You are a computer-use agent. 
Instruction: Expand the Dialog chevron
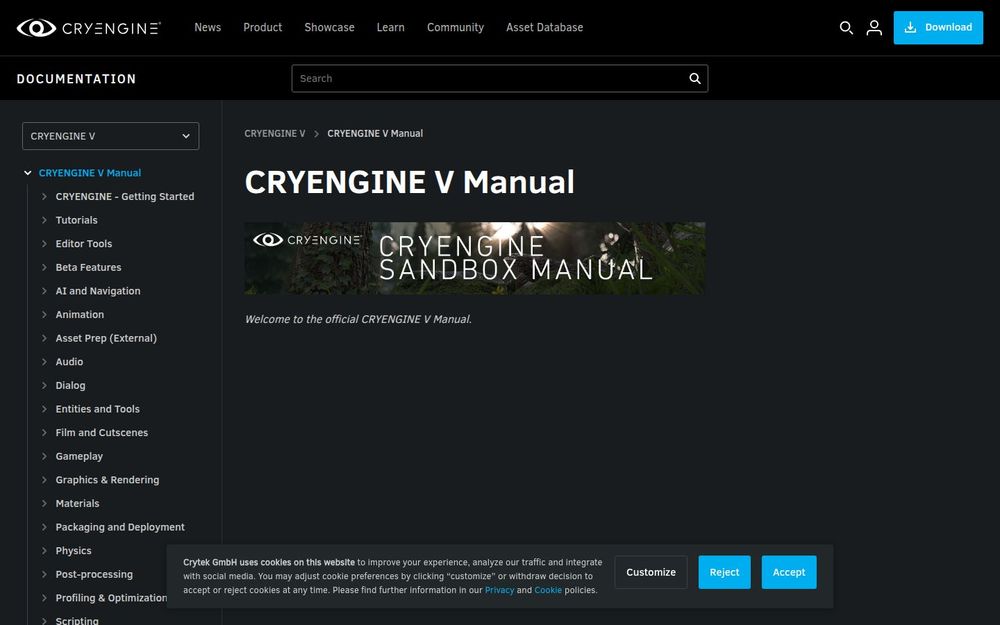tap(44, 385)
